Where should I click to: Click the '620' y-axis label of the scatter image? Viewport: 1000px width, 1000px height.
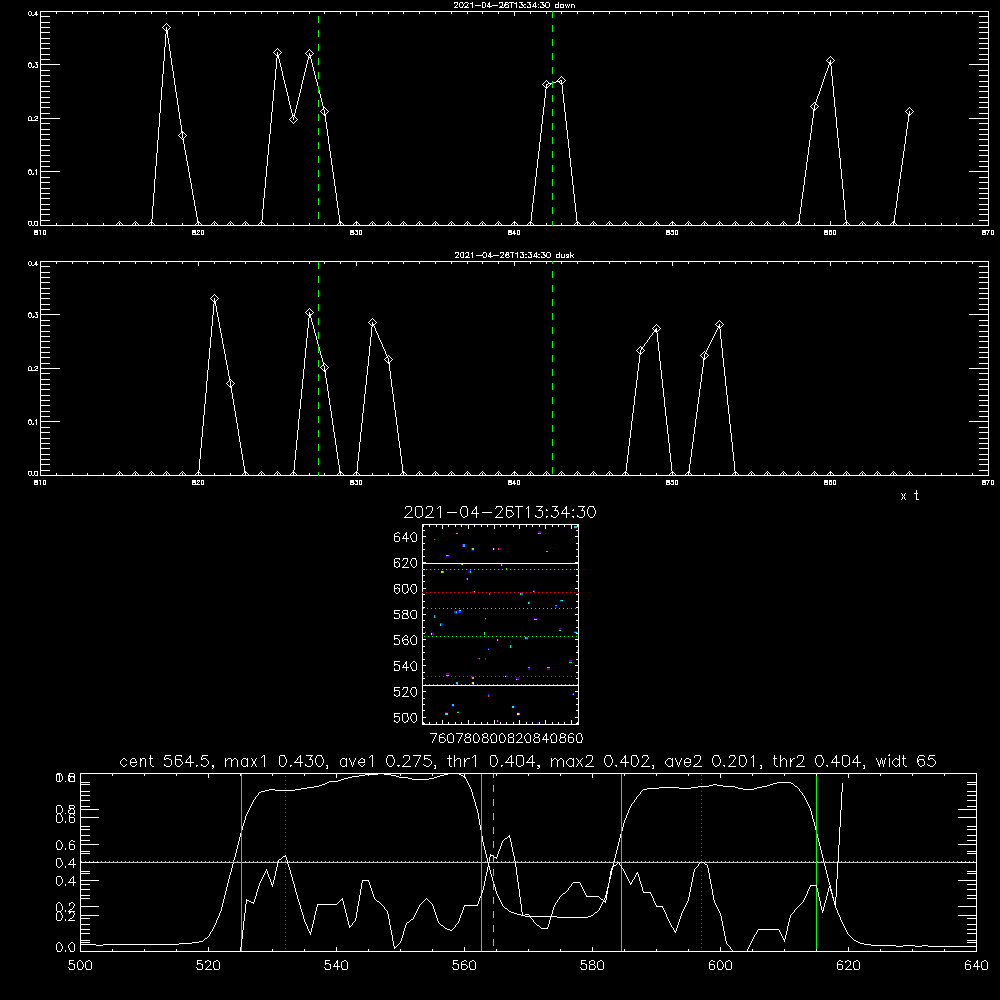coord(406,563)
